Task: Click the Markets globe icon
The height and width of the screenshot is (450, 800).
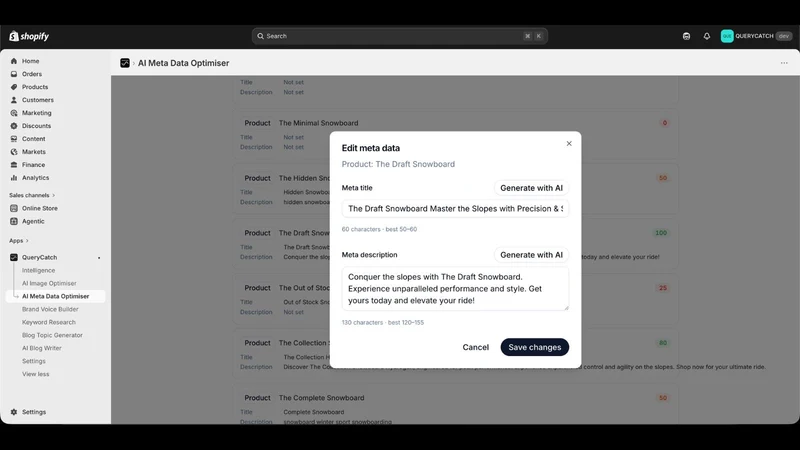Action: [14, 152]
